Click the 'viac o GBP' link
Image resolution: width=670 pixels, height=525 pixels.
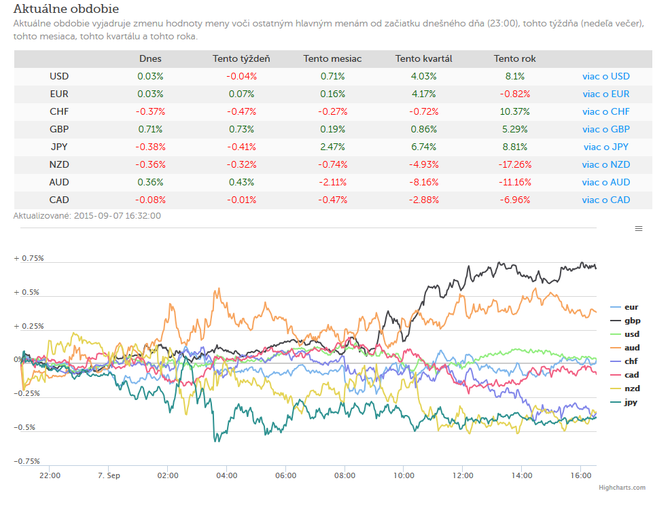(606, 129)
